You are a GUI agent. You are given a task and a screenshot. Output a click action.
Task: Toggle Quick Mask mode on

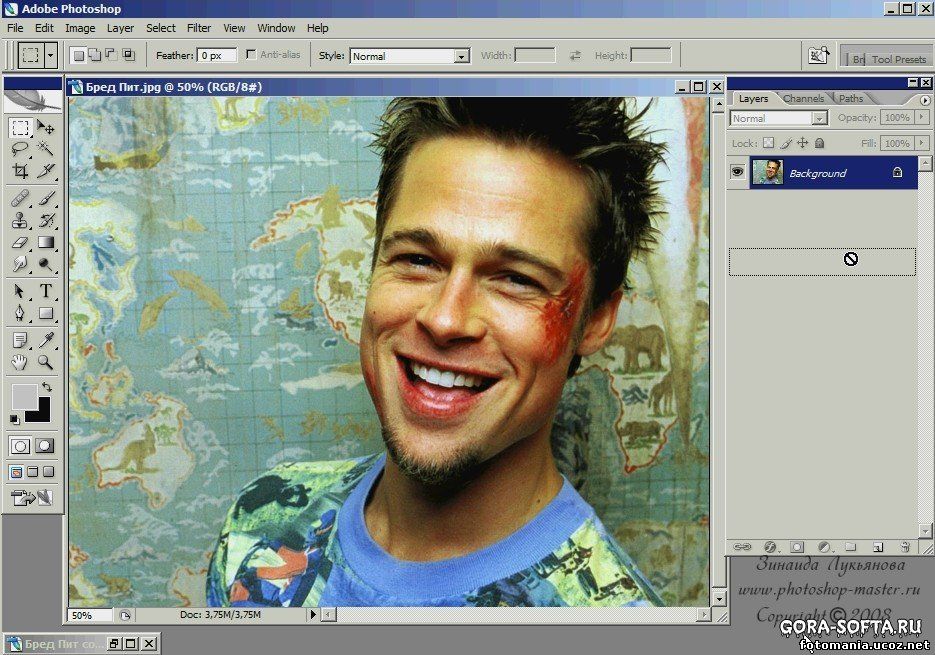pos(45,446)
